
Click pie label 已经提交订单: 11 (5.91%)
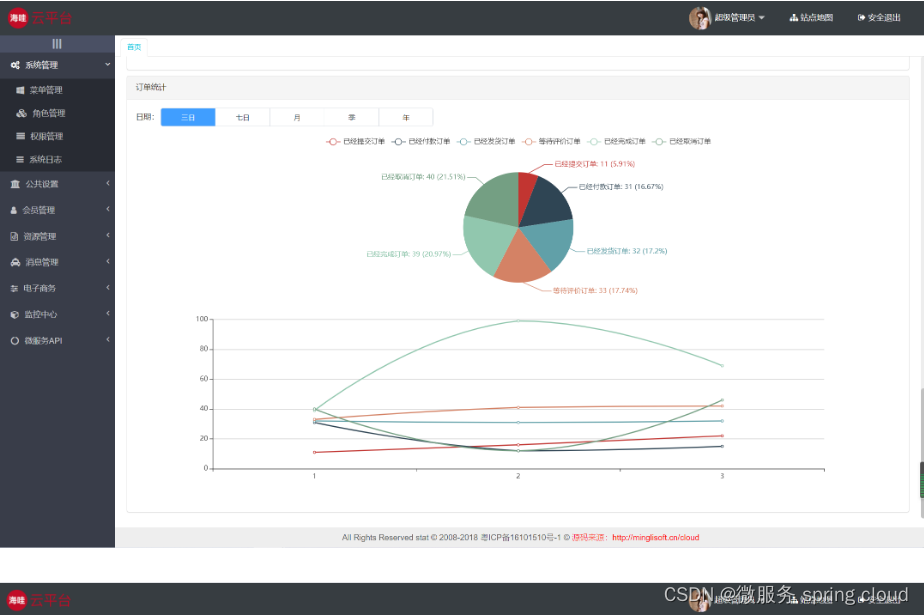point(595,164)
